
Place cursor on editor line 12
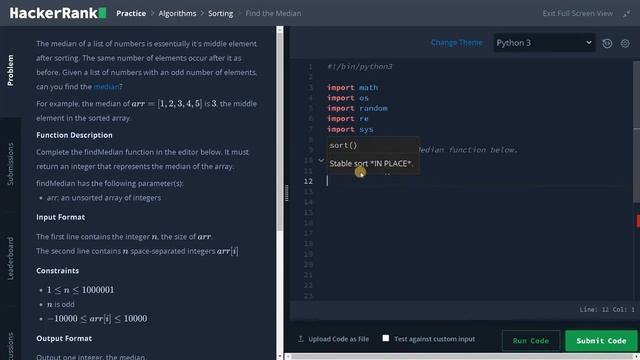pyautogui.click(x=478, y=181)
